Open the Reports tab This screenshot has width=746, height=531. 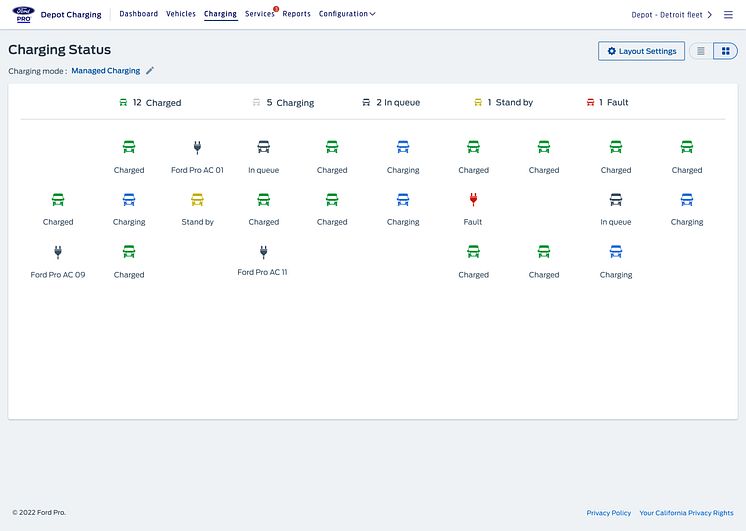click(x=296, y=14)
